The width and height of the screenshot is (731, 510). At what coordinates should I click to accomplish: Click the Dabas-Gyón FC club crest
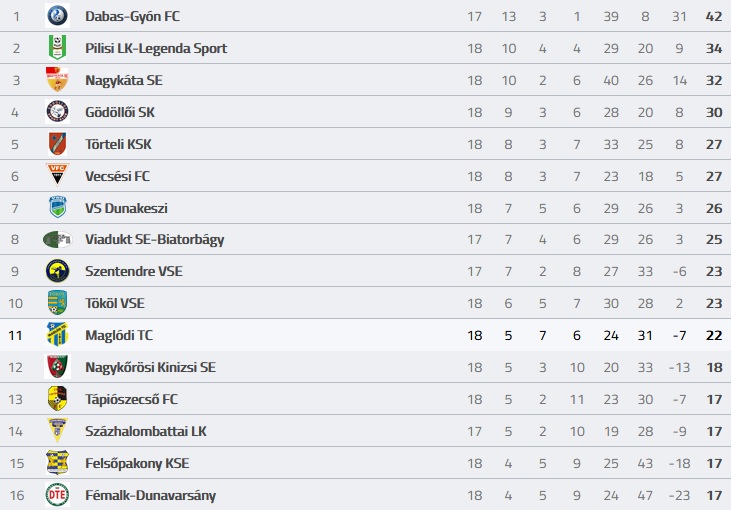(57, 15)
